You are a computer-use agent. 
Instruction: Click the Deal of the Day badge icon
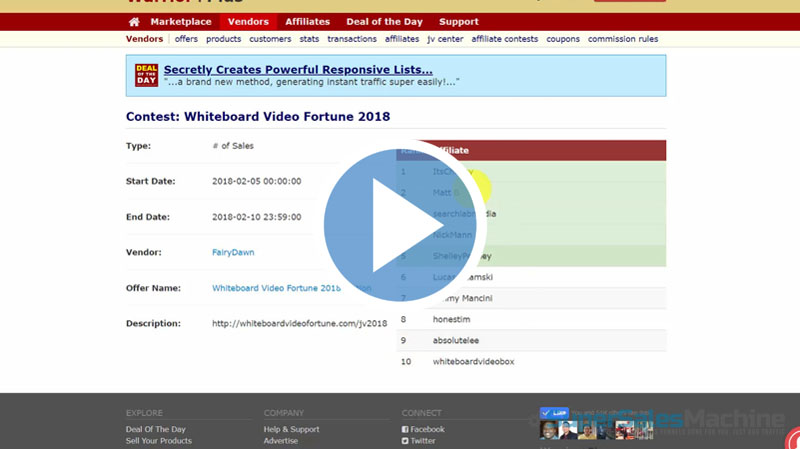[x=147, y=75]
